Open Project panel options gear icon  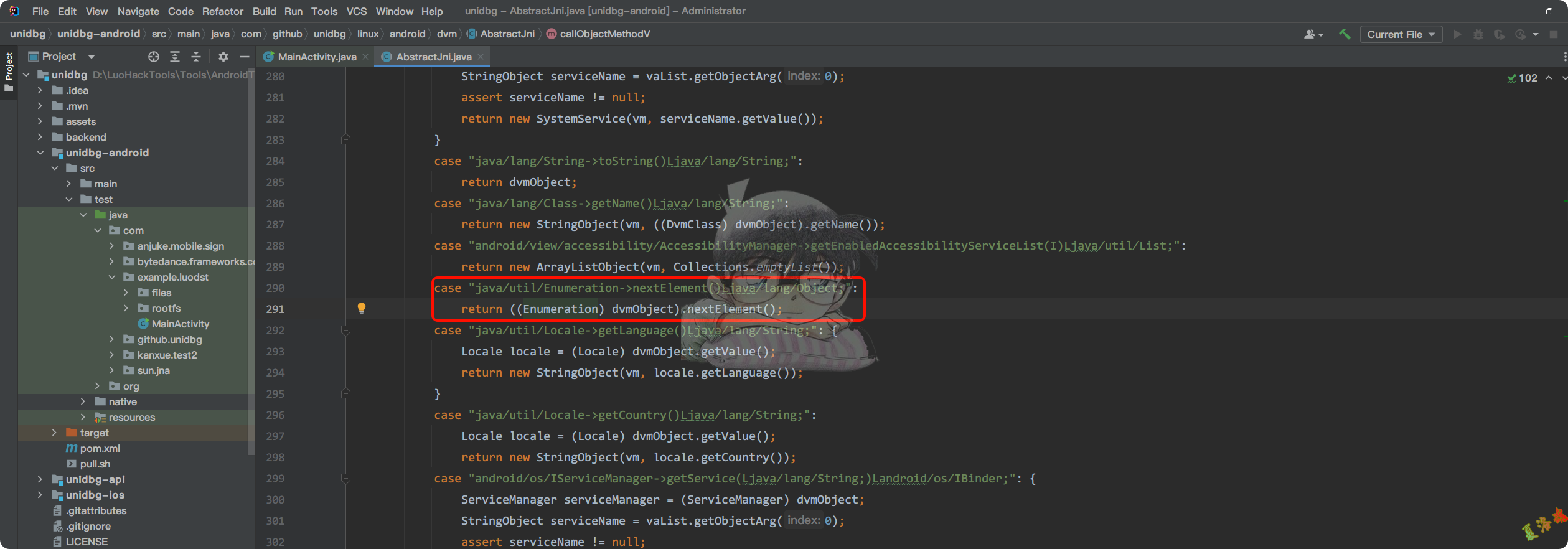pos(223,57)
